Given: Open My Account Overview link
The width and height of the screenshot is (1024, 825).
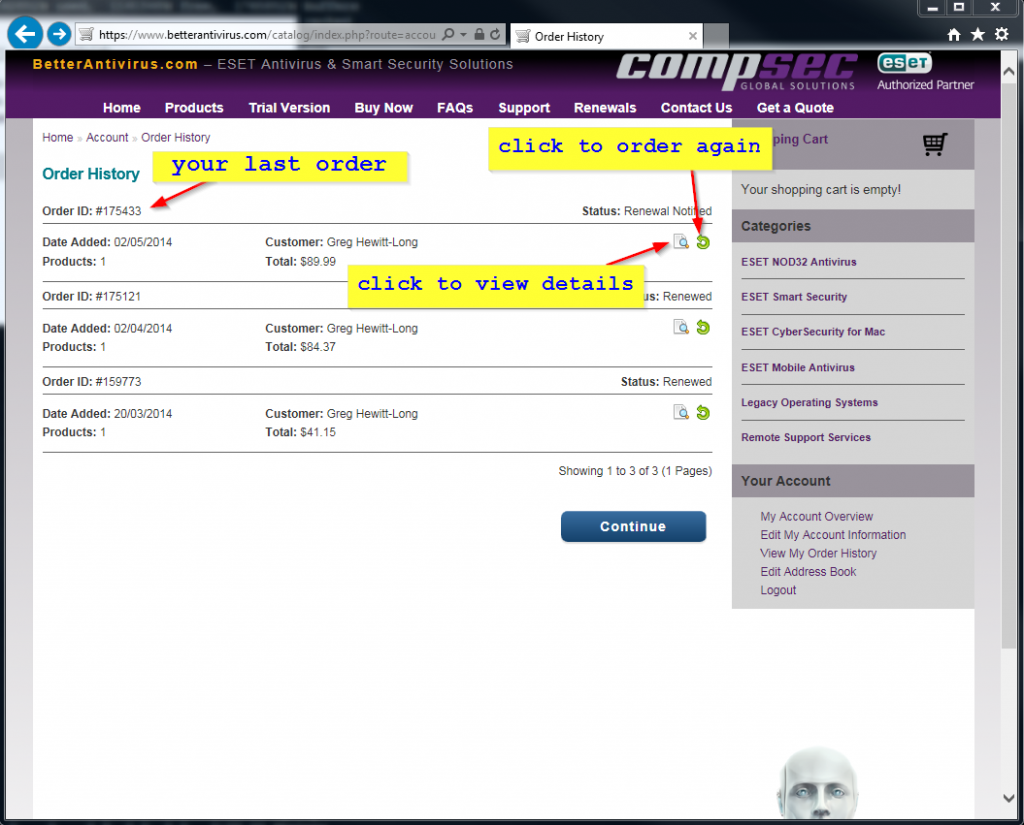Looking at the screenshot, I should pos(816,517).
